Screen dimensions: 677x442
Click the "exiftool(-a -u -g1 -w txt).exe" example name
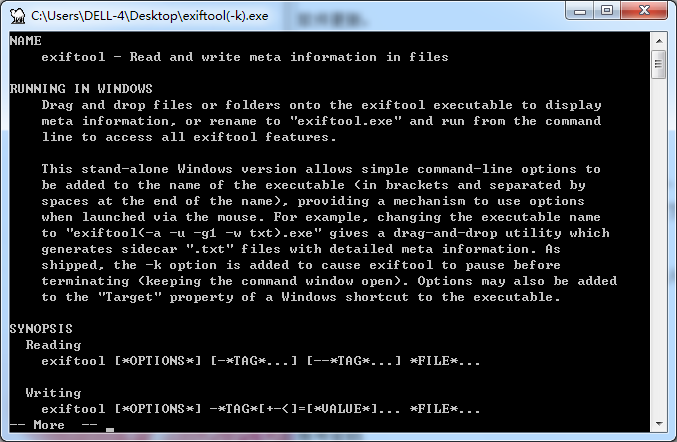point(193,233)
